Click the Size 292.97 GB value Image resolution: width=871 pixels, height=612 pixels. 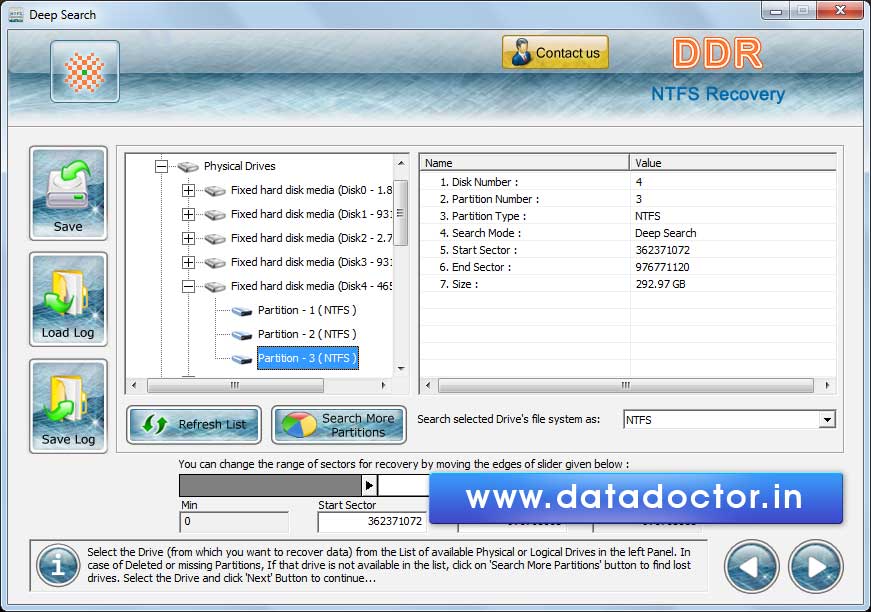(x=660, y=284)
